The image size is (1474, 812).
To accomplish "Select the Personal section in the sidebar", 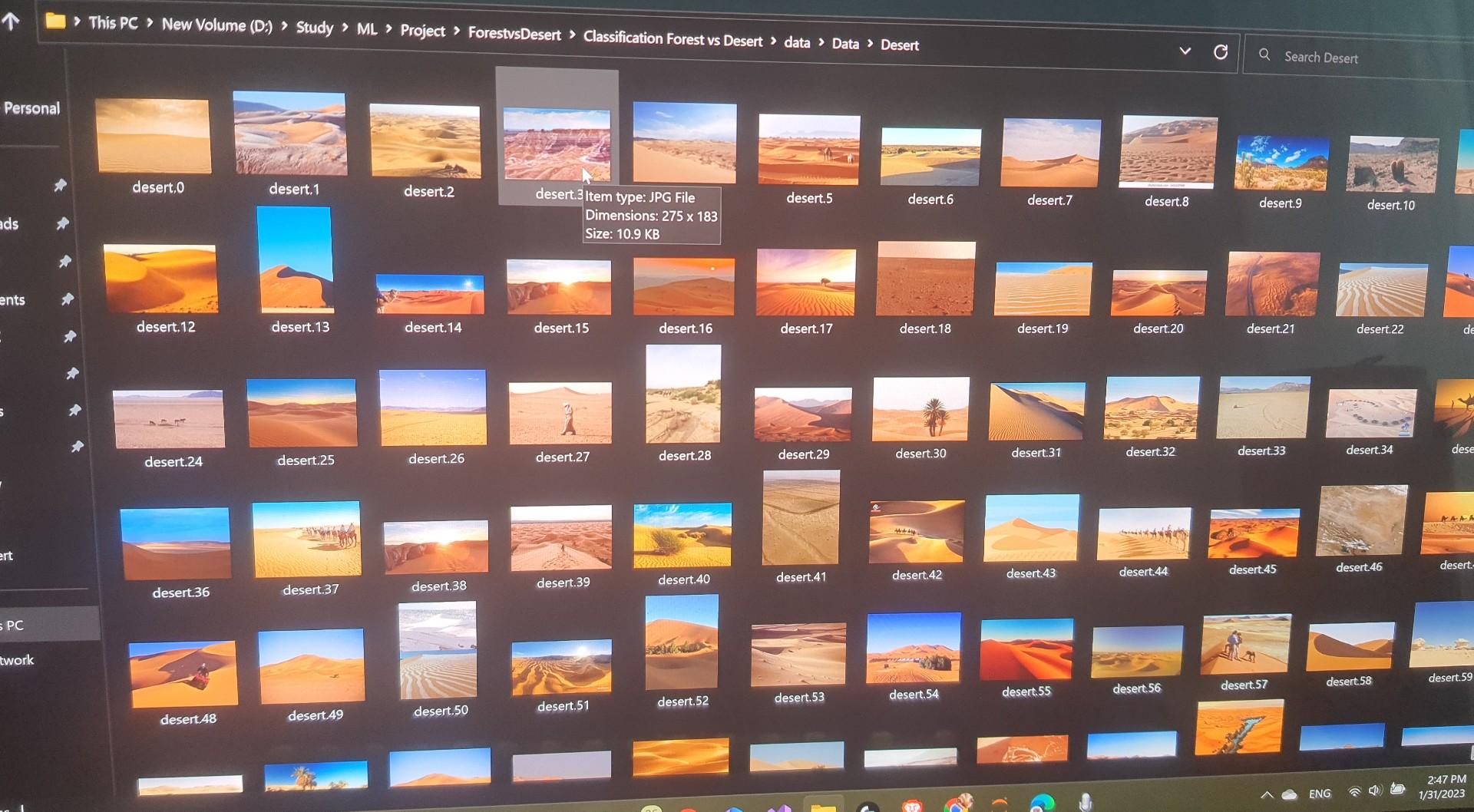I will (x=31, y=108).
